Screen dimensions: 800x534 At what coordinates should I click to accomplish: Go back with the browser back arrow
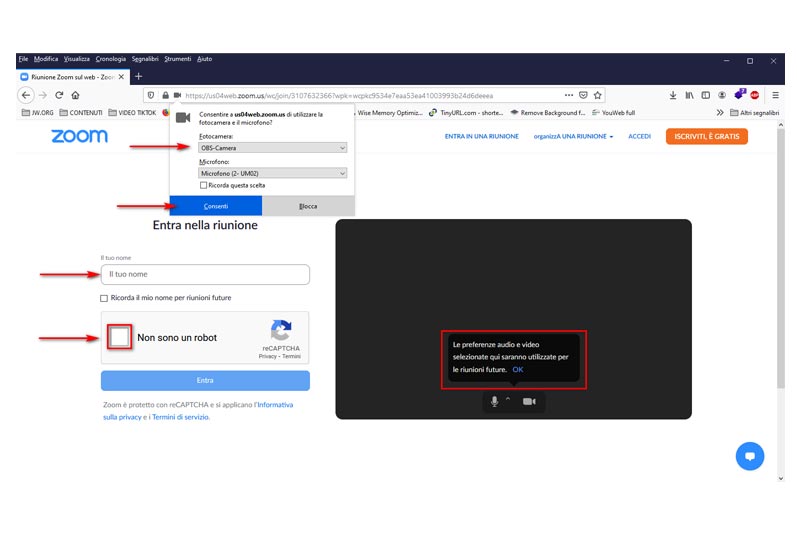click(26, 95)
